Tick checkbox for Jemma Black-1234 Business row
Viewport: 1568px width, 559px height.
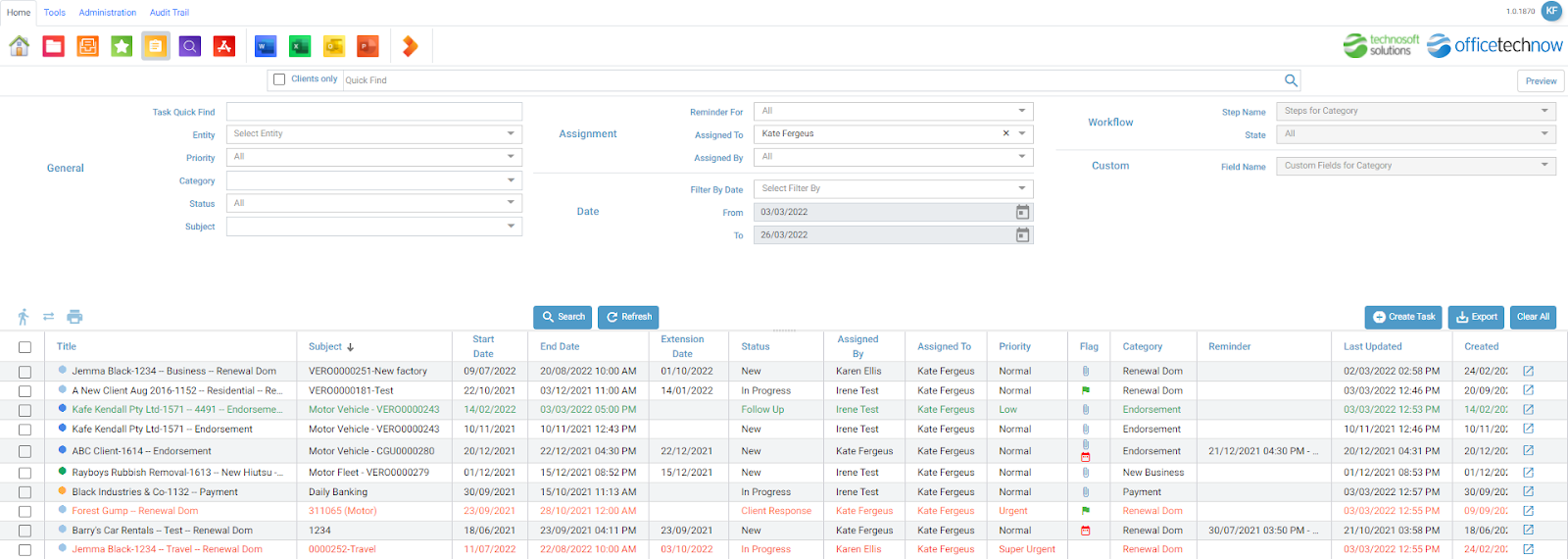click(x=24, y=372)
